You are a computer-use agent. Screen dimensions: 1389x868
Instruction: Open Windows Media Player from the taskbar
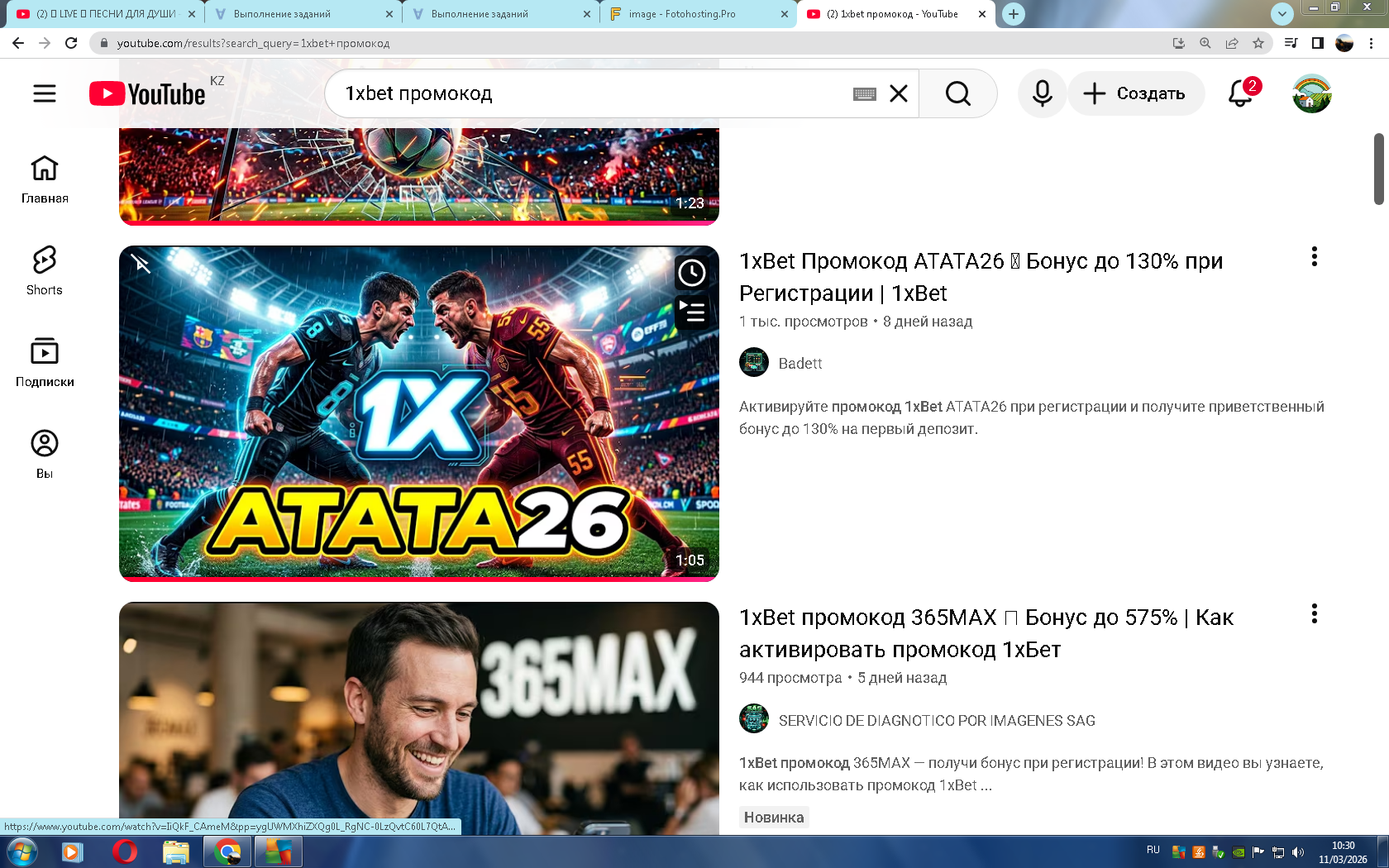pyautogui.click(x=73, y=851)
